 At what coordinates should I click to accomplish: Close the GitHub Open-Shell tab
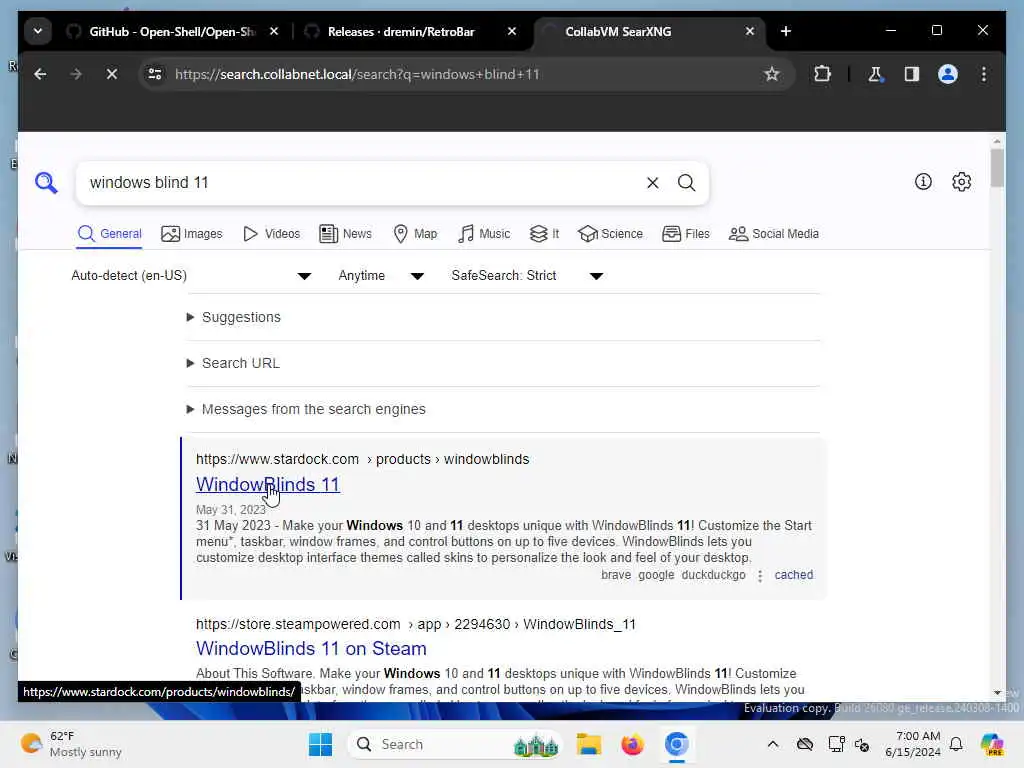click(274, 31)
